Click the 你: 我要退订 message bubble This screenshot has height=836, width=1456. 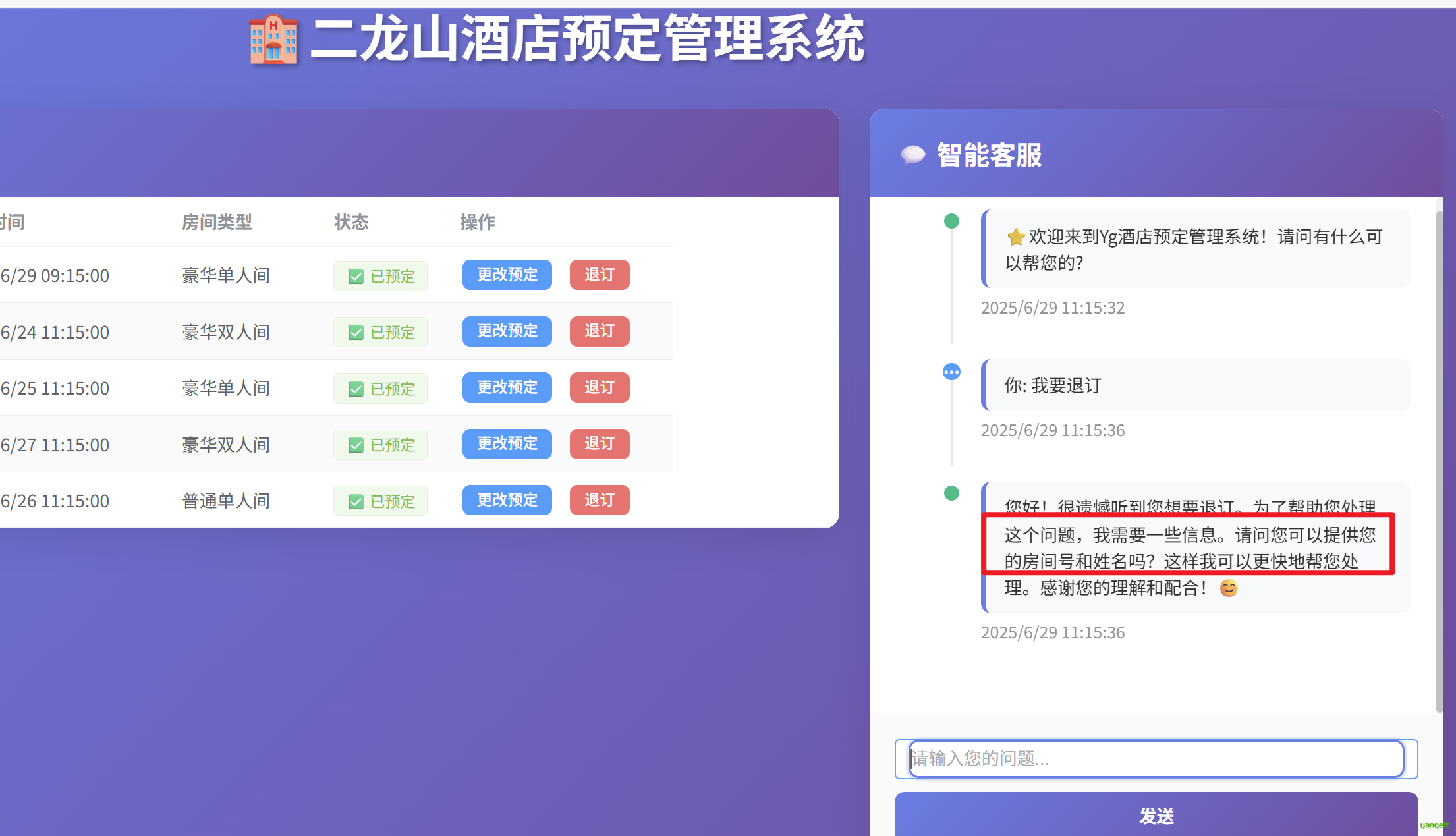1196,385
